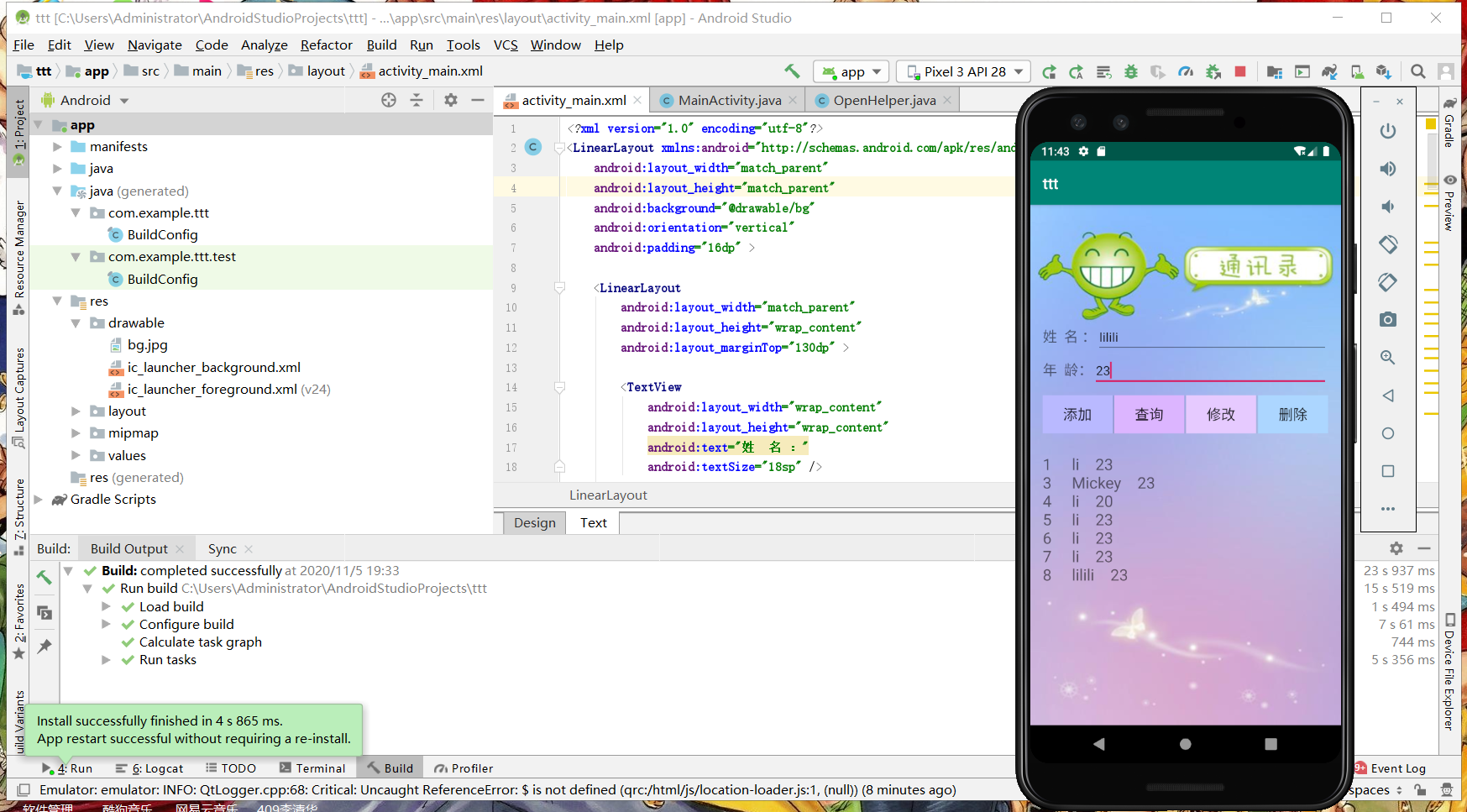Open the Pixel 3 API 28 device dropdown
Screen dimensions: 1467x812
965,72
